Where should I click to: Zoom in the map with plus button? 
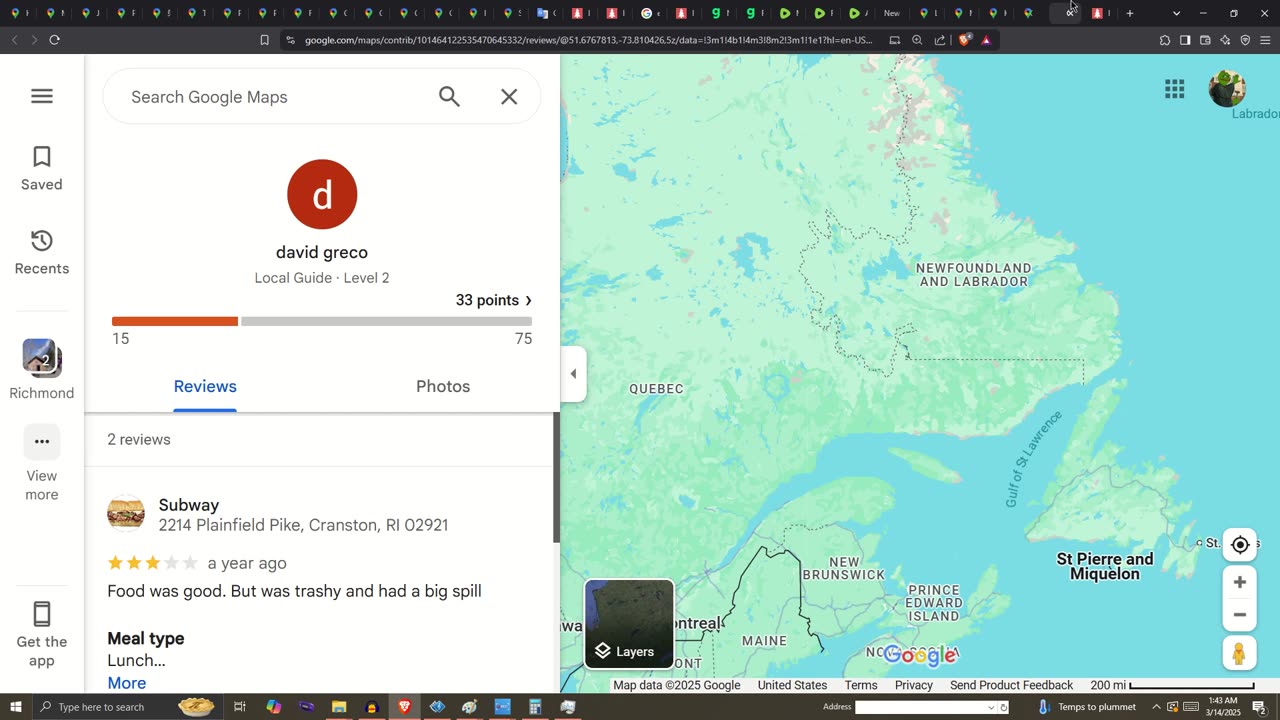coord(1240,582)
